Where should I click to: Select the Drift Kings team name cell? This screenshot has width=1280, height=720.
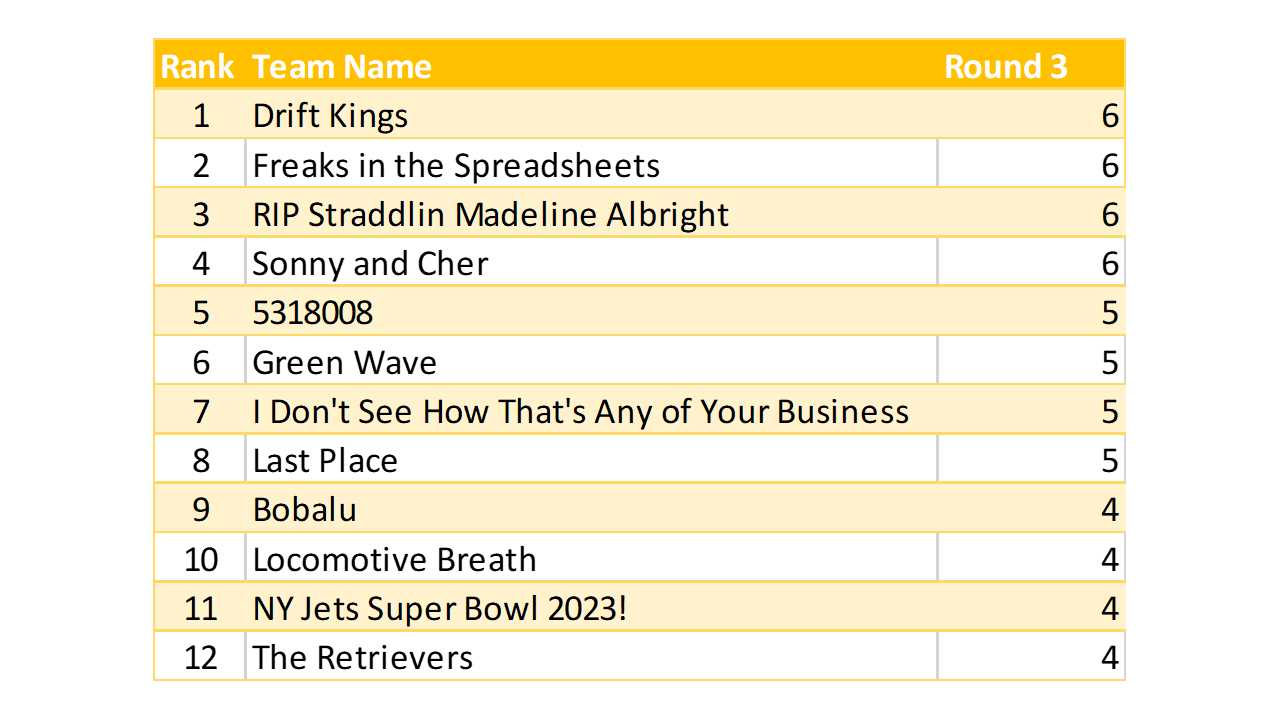(330, 116)
